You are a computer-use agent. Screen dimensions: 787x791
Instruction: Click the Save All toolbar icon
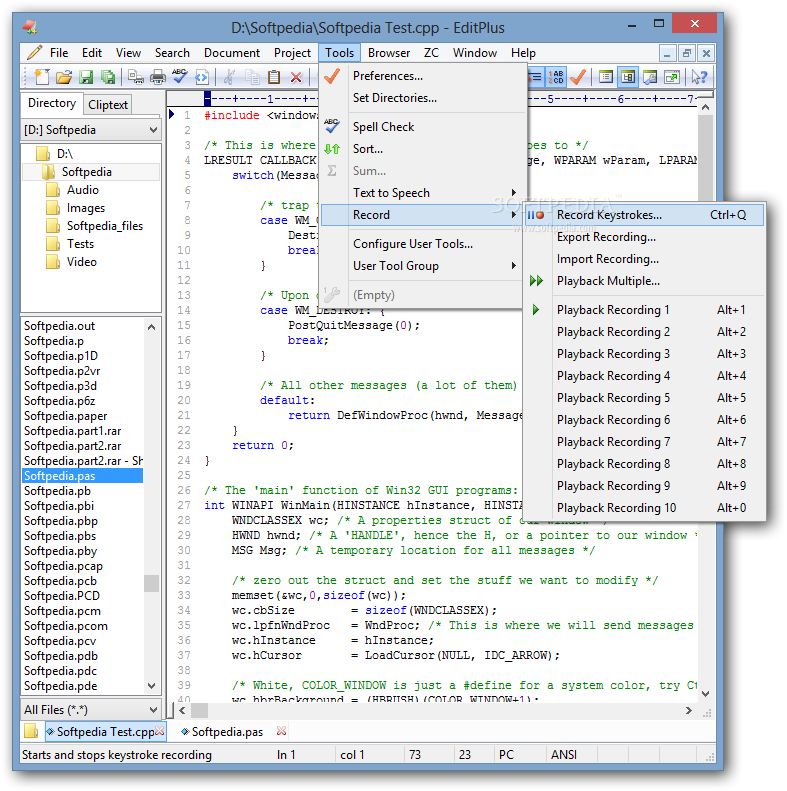click(107, 77)
